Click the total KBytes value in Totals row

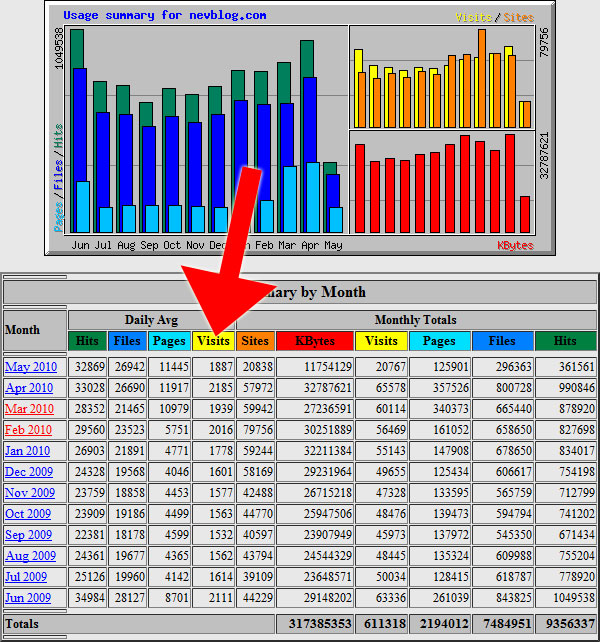[314, 624]
